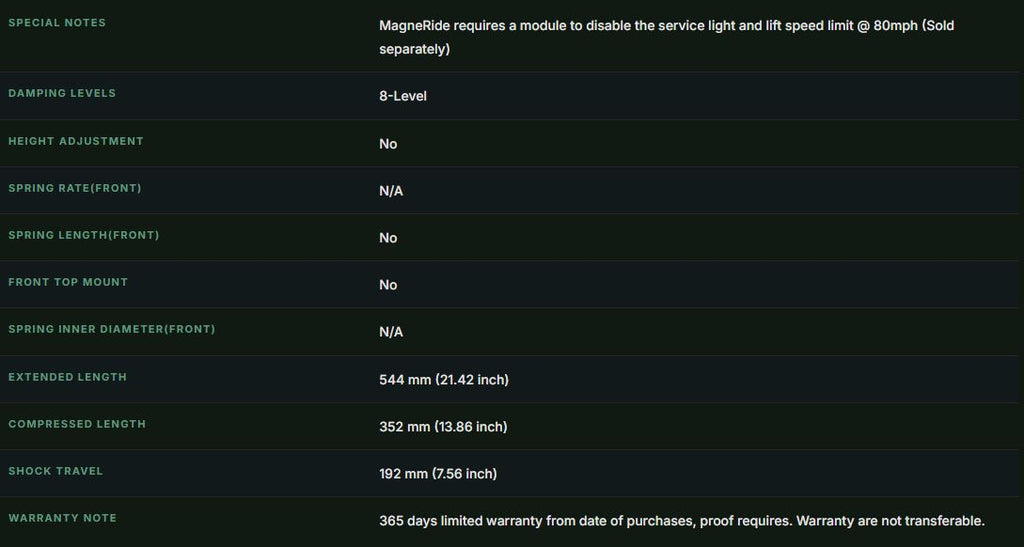Select the 8-Level damping value
Viewport: 1024px width, 547px height.
(x=403, y=96)
